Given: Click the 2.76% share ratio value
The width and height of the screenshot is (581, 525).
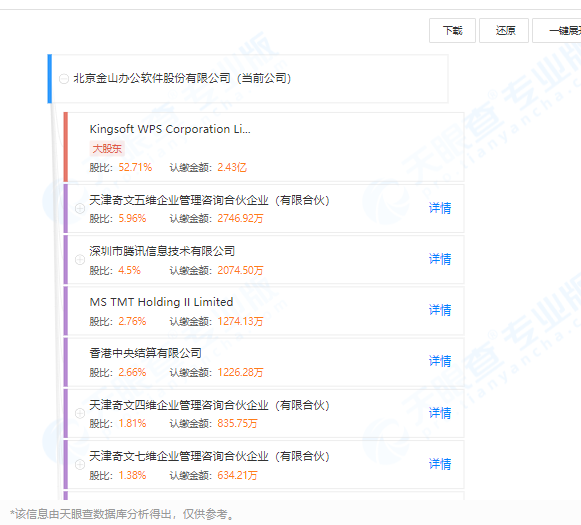Looking at the screenshot, I should (132, 321).
